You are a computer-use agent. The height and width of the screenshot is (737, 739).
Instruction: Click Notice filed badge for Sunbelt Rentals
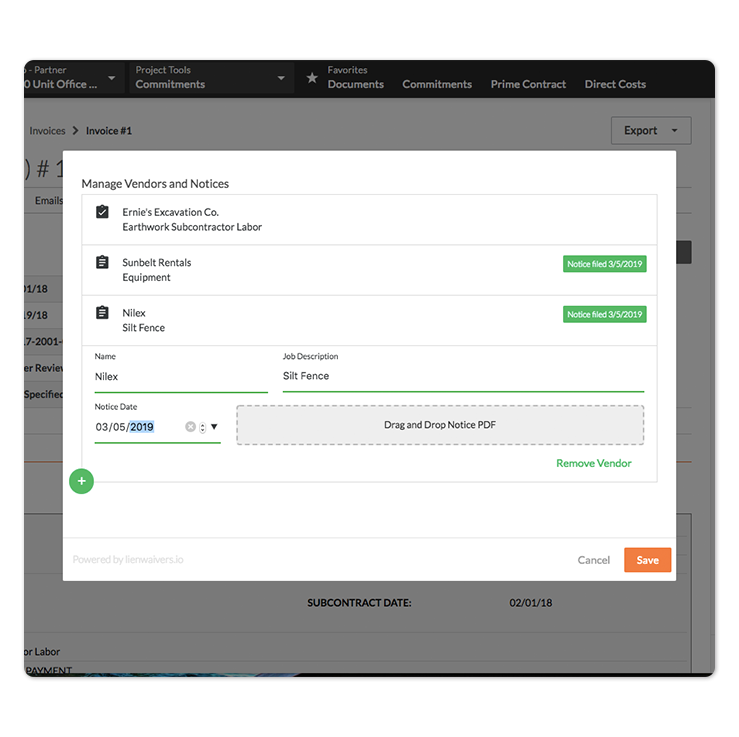click(x=605, y=264)
